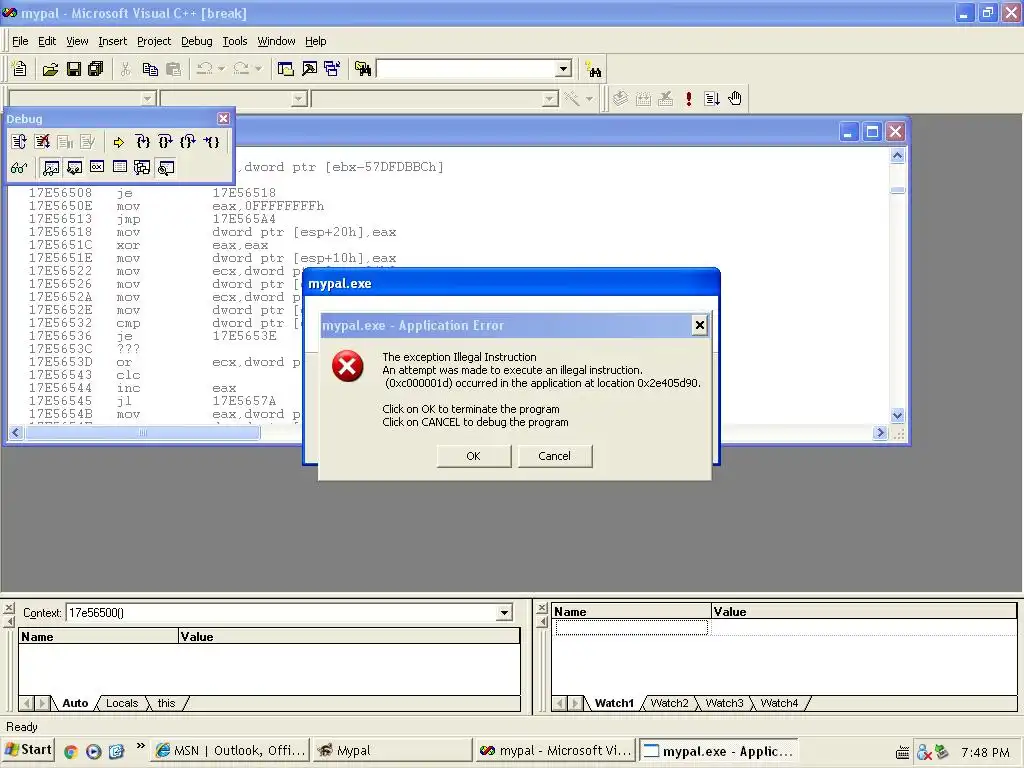This screenshot has width=1024, height=768.
Task: Click Cancel to debug the program
Action: pos(554,456)
